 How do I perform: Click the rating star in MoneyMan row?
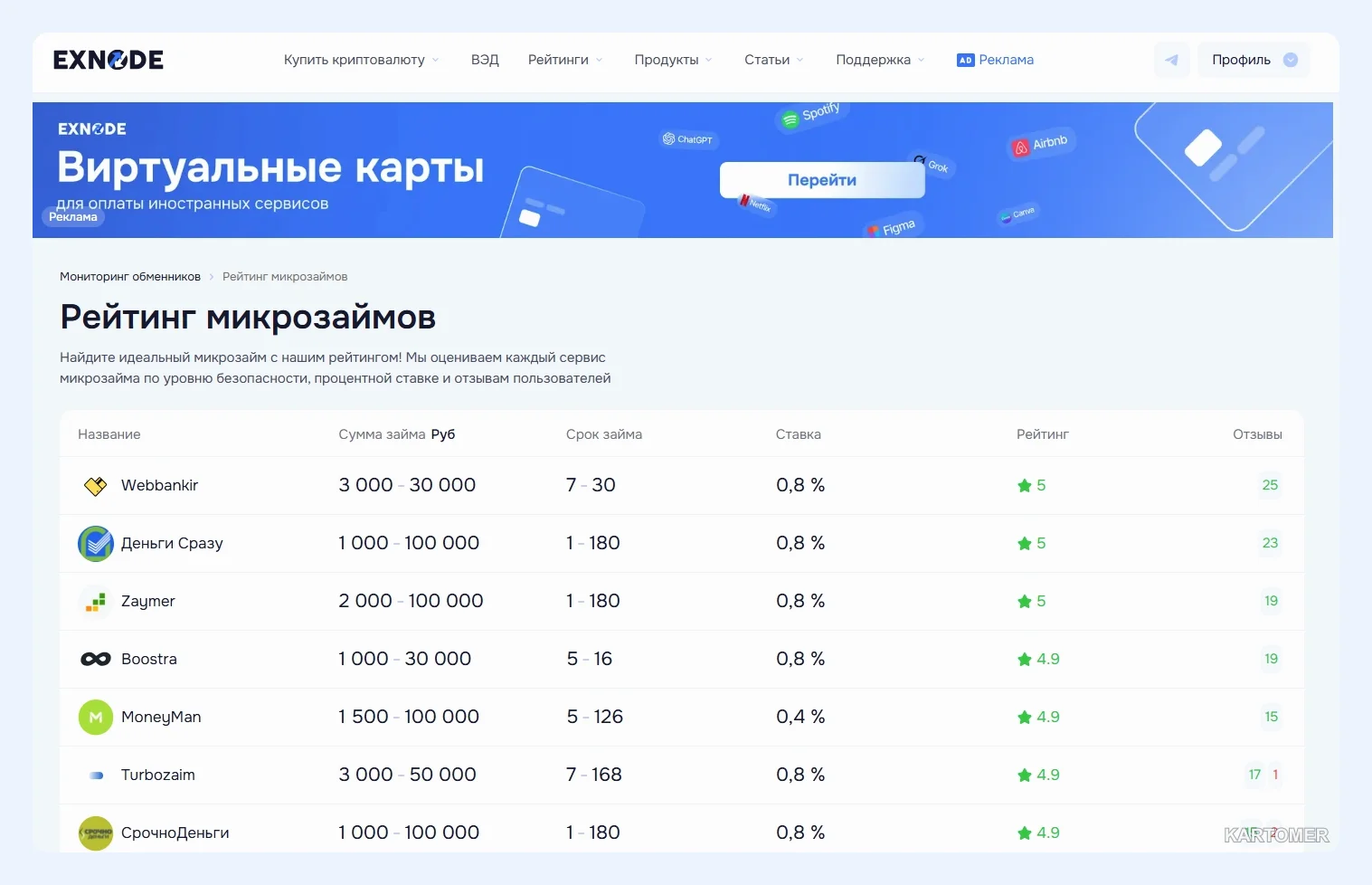click(x=1025, y=718)
